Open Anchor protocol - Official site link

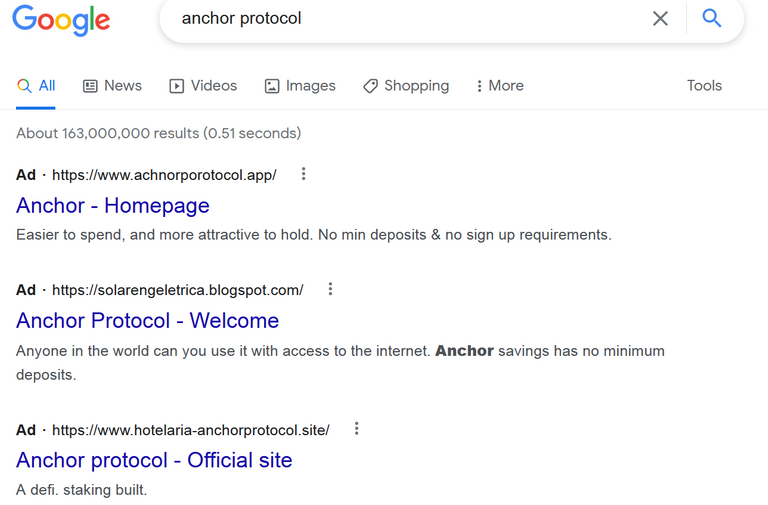(154, 460)
